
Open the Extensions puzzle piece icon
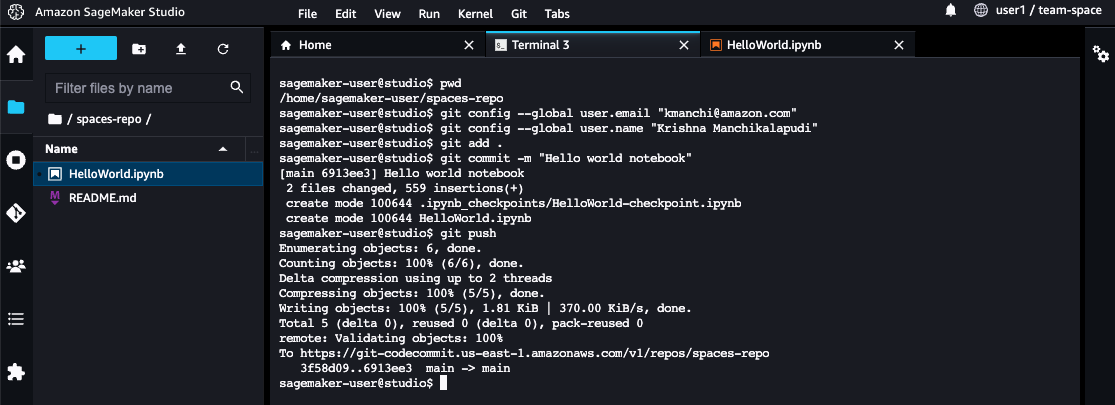click(x=16, y=372)
